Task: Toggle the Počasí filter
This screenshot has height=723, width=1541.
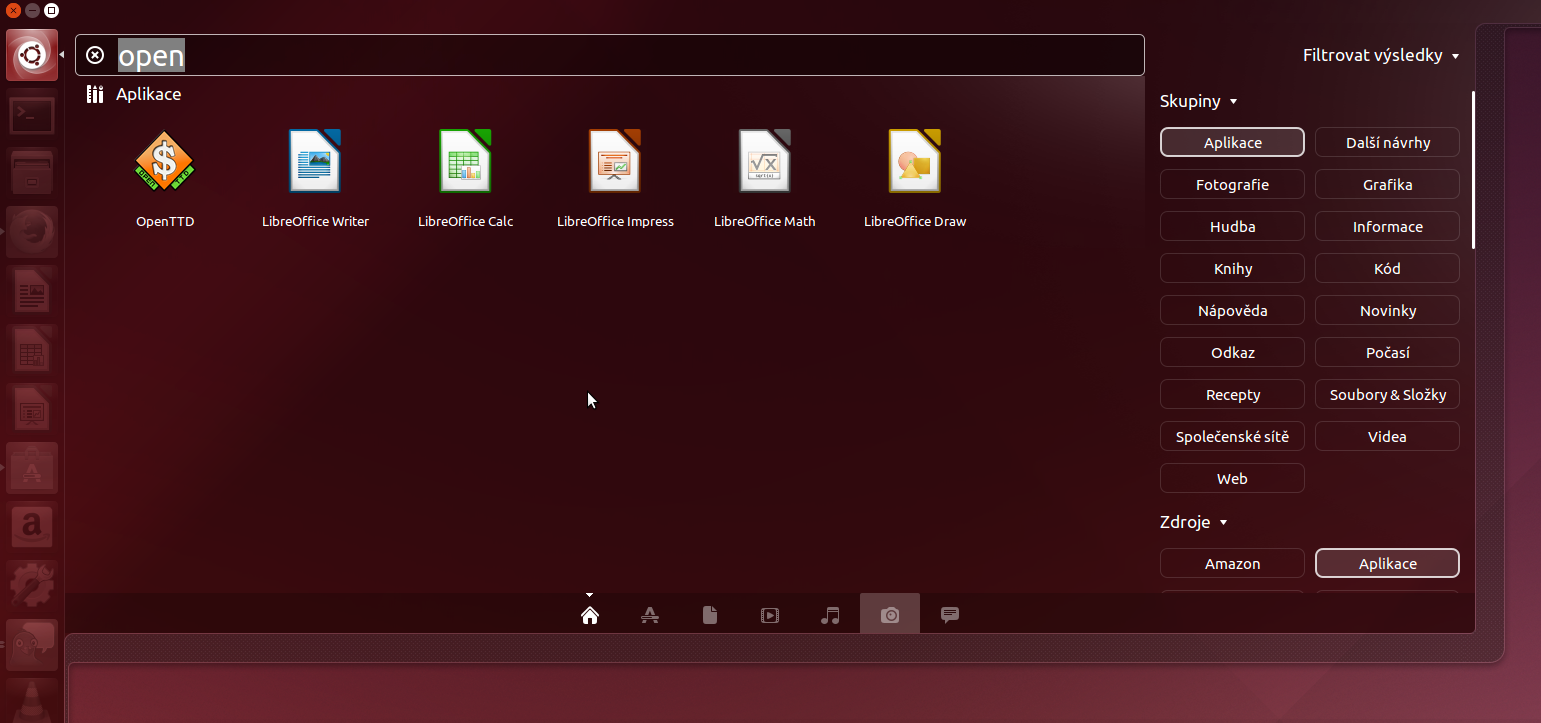Action: pyautogui.click(x=1387, y=352)
